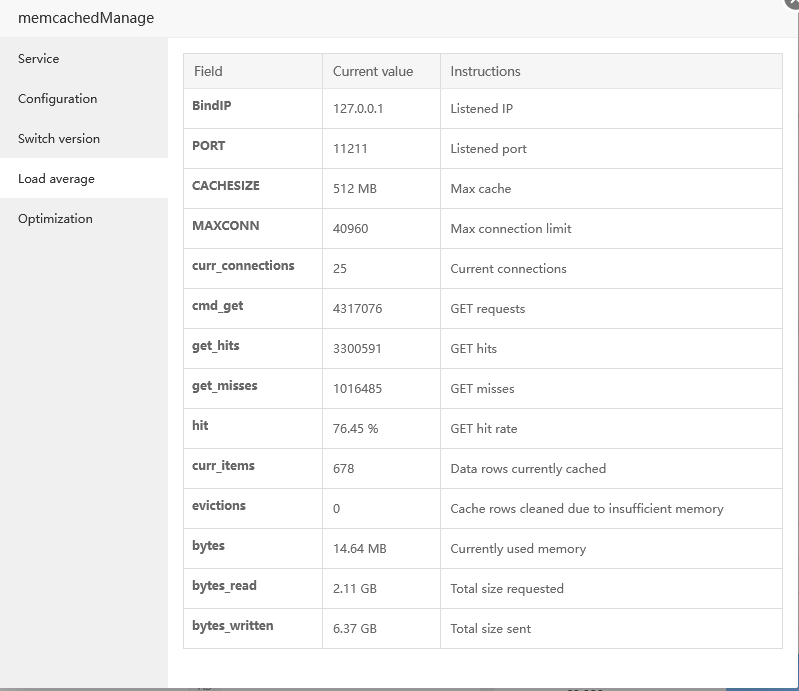
Task: Close the memcachedManage dialog
Action: pos(793,4)
